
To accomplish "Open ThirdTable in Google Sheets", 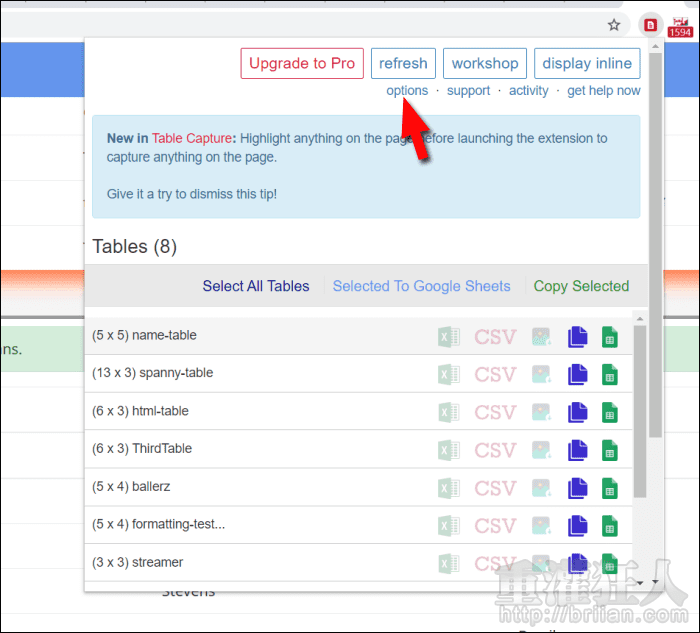I will (609, 450).
